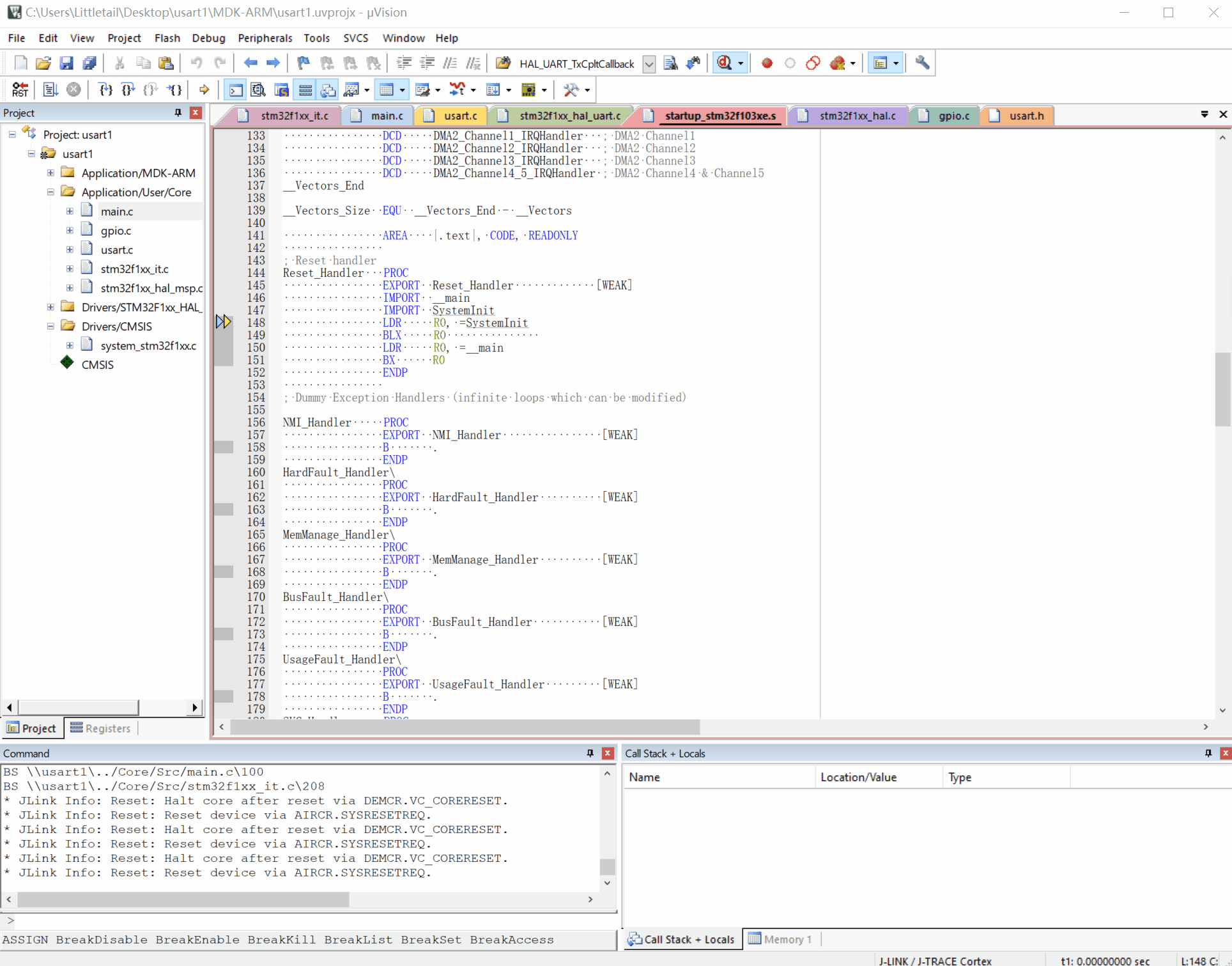Toggle the Command window

tap(236, 90)
